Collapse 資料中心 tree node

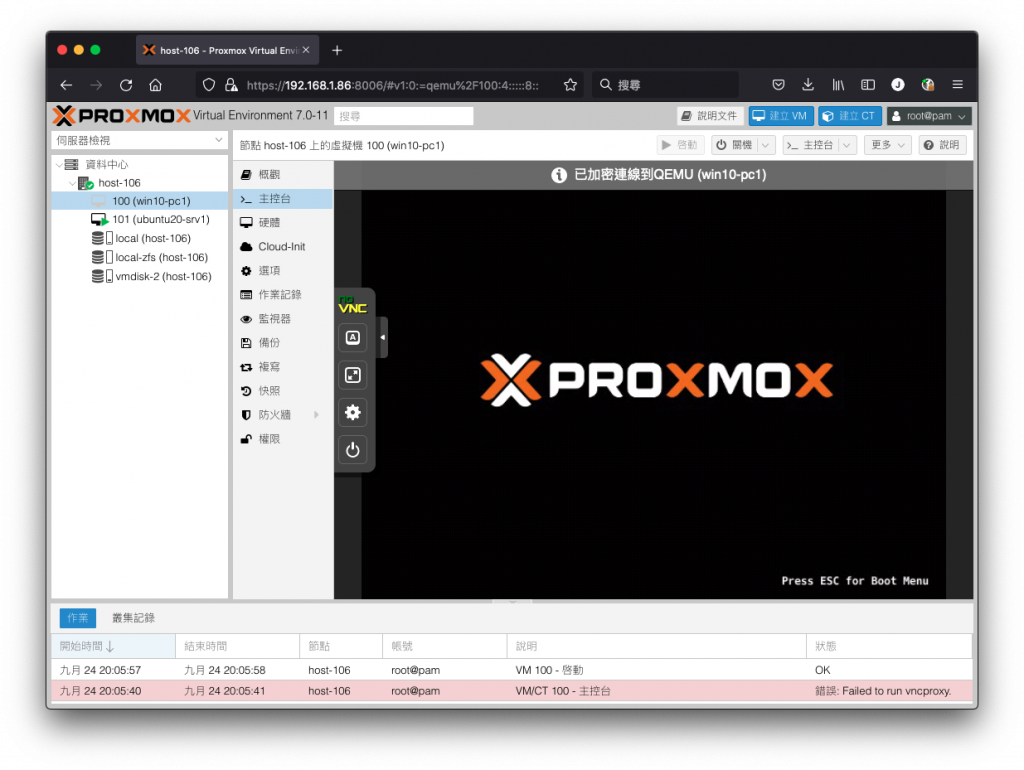tap(59, 165)
